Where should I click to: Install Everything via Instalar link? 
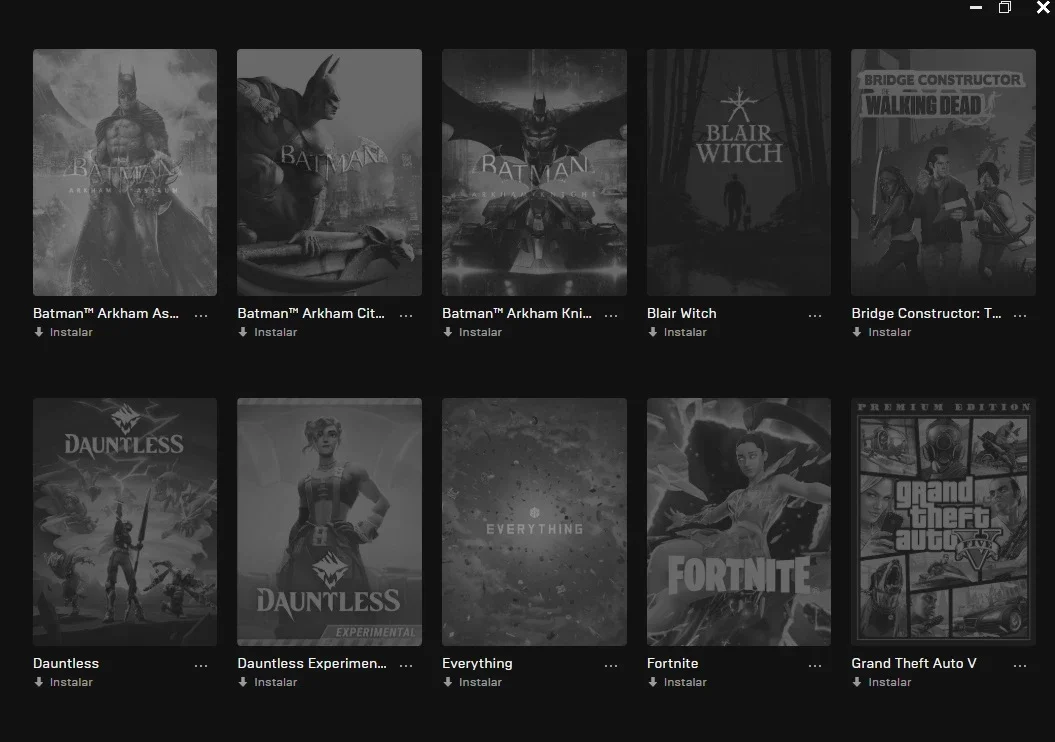click(x=472, y=682)
